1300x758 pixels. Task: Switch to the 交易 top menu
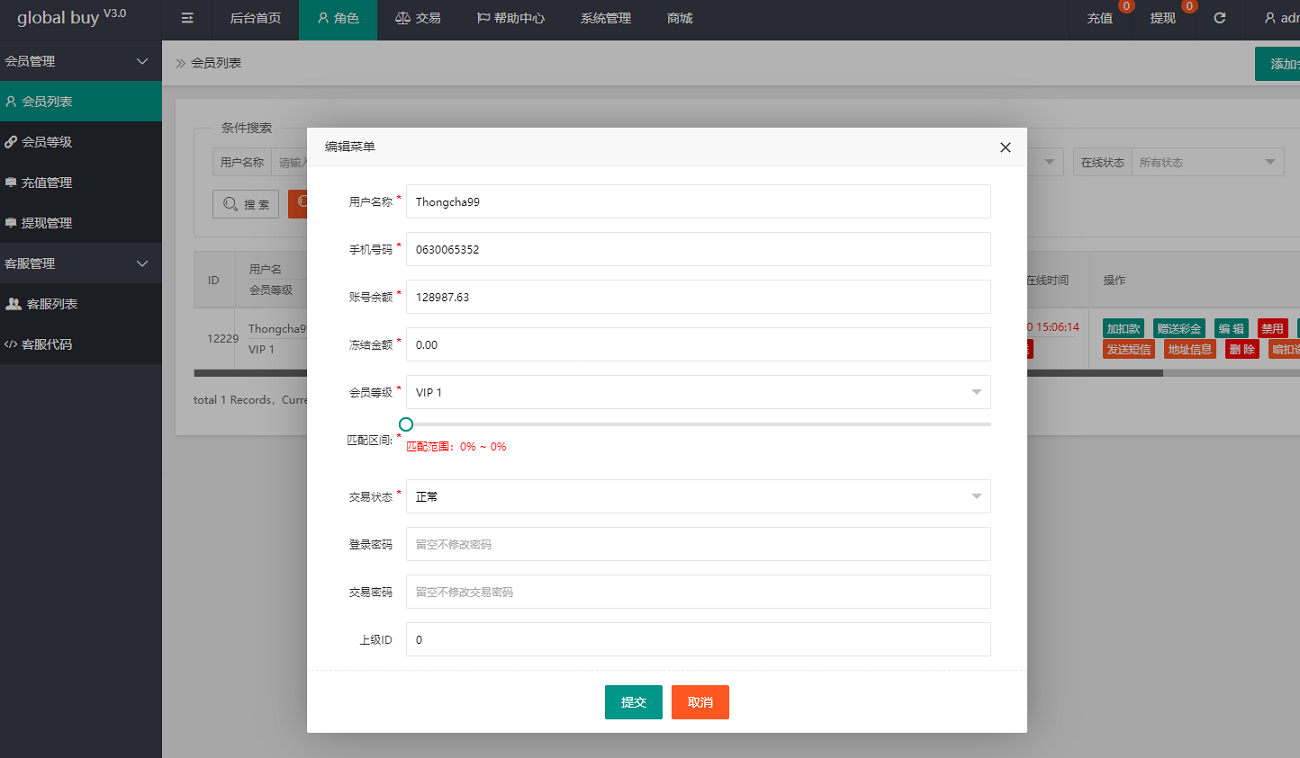coord(418,18)
